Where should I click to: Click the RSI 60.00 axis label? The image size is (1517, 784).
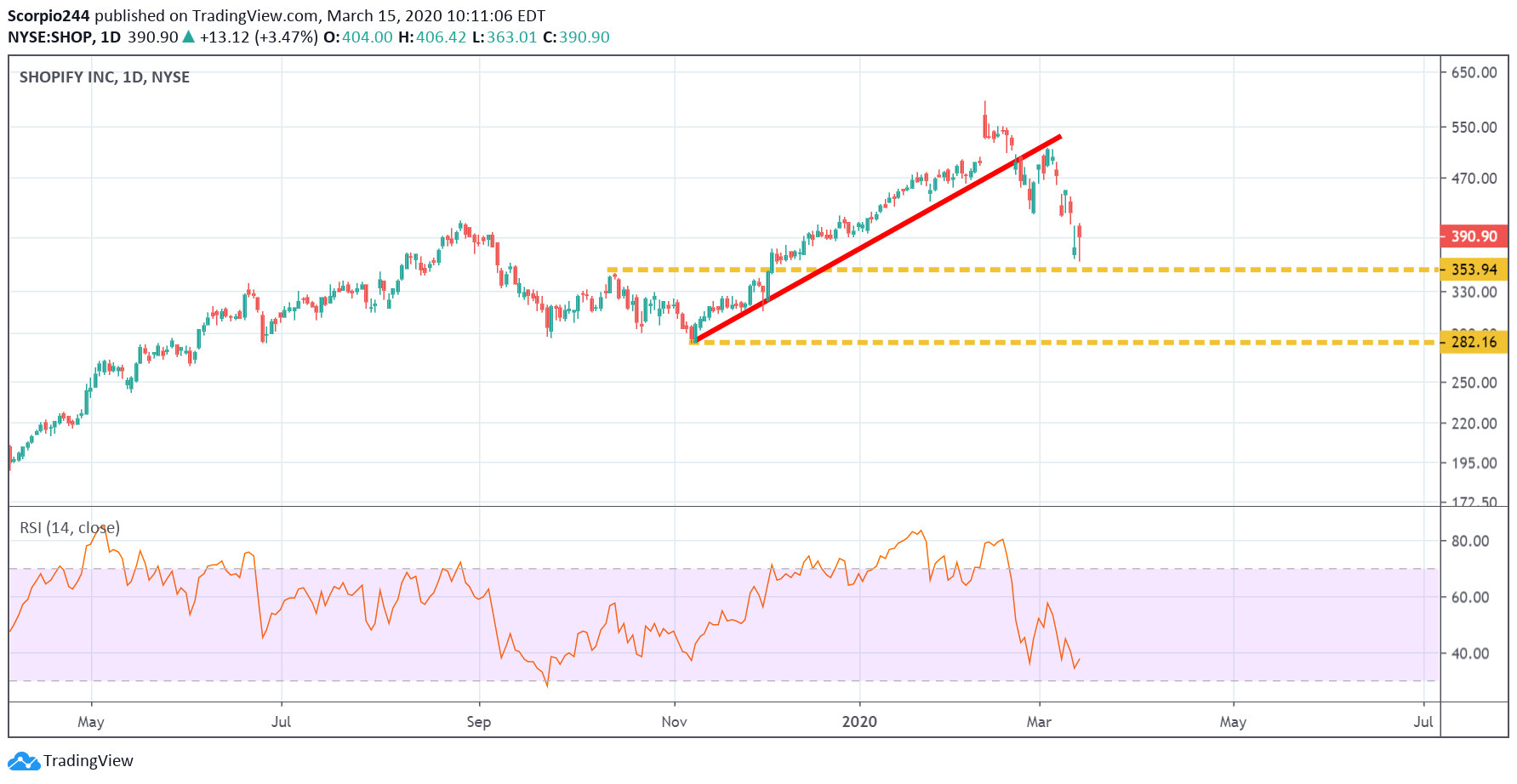1470,597
